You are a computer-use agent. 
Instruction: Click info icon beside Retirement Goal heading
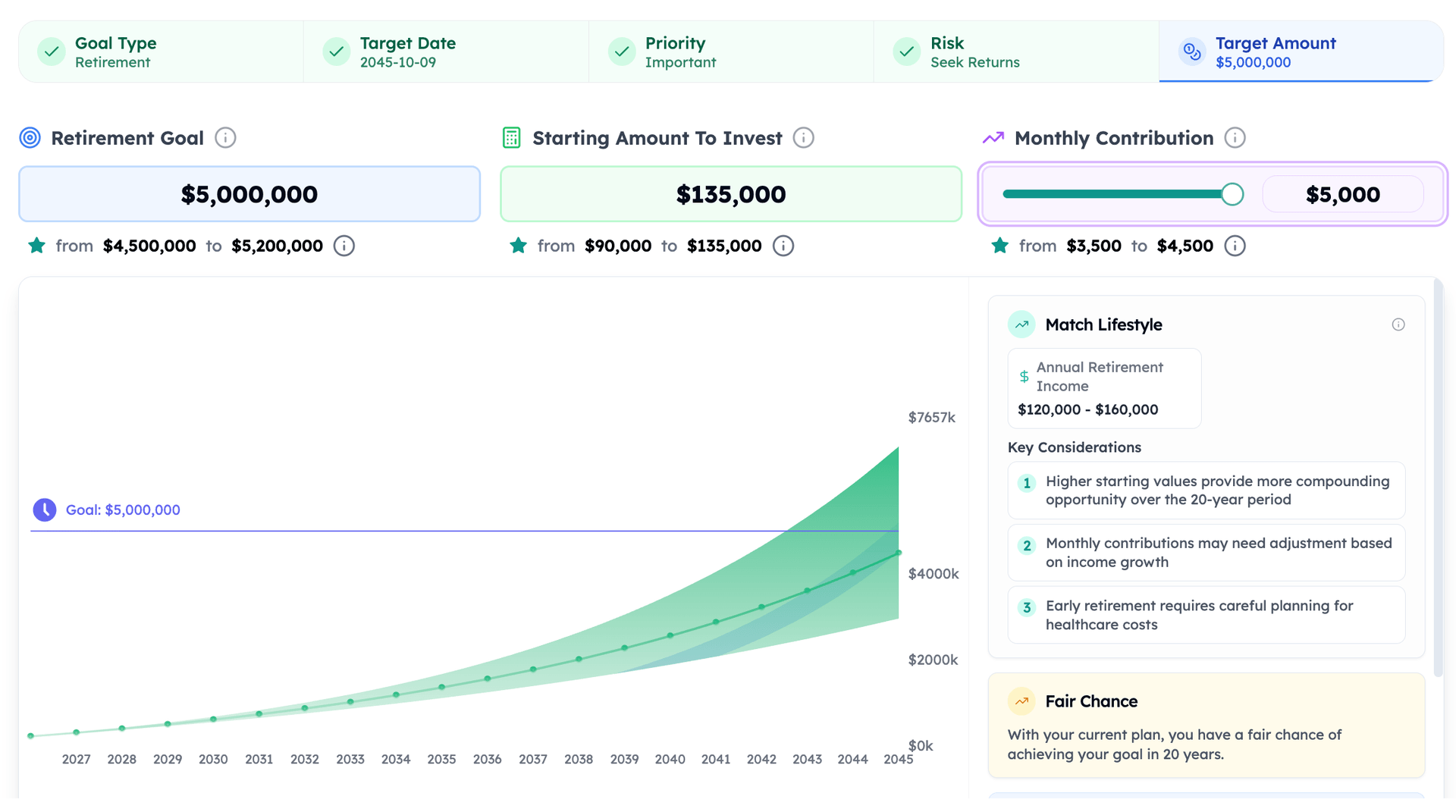click(x=225, y=138)
